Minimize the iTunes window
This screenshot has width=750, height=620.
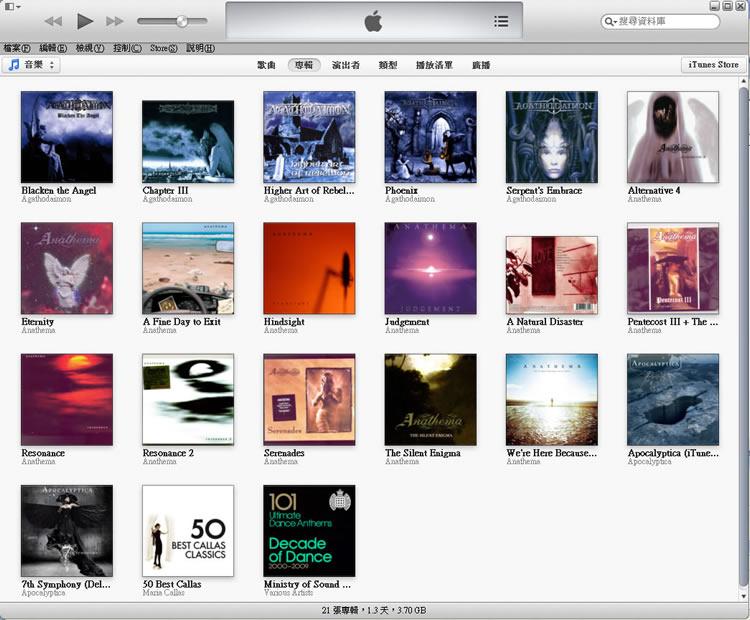click(715, 6)
